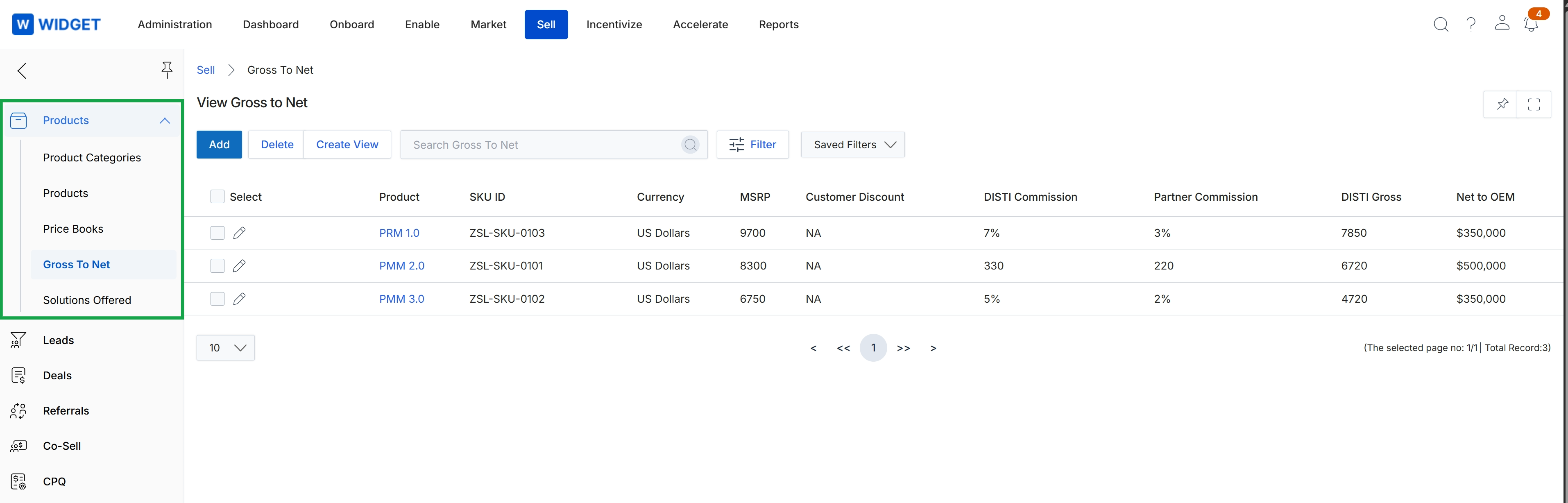Open Price Books in the sidebar
Viewport: 1568px width, 503px height.
coord(73,229)
